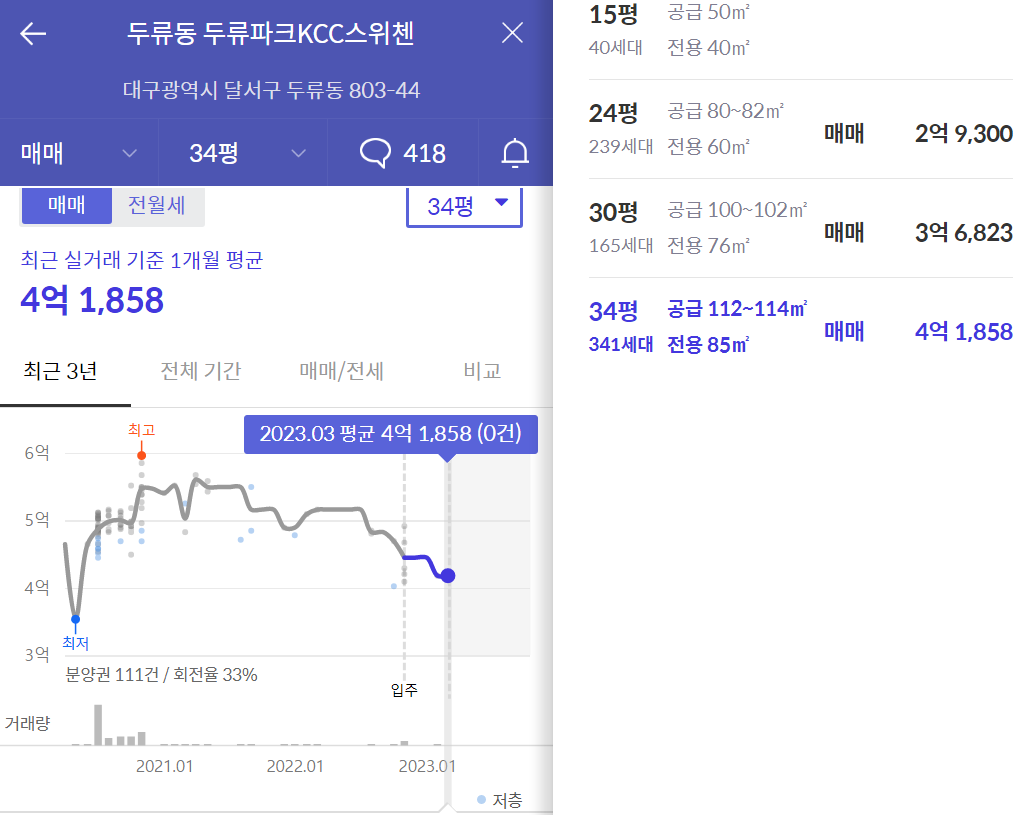Click the title 두류동 두류파크KCC스위첸

pos(270,33)
